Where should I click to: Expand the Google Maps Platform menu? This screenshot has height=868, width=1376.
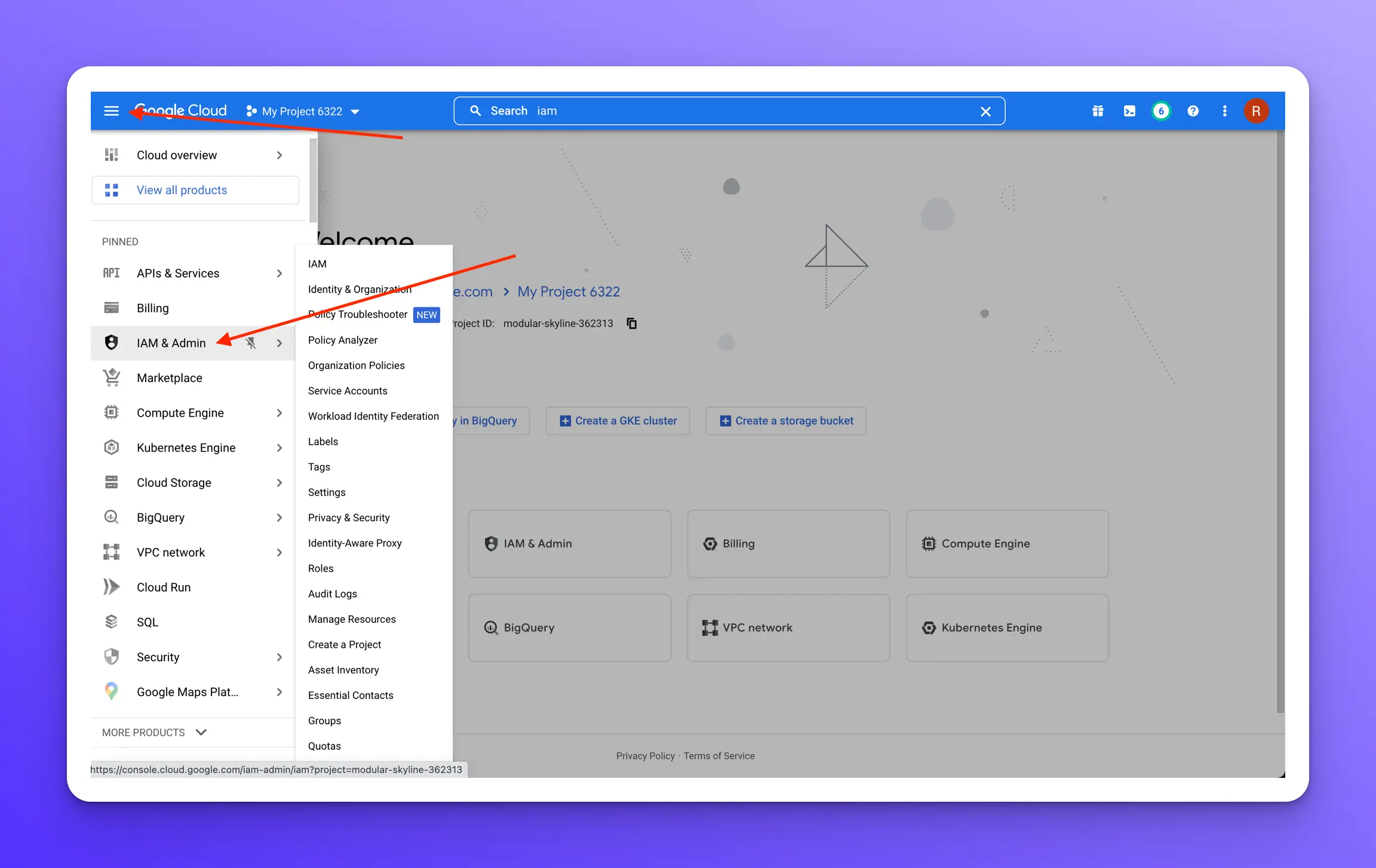pos(281,692)
